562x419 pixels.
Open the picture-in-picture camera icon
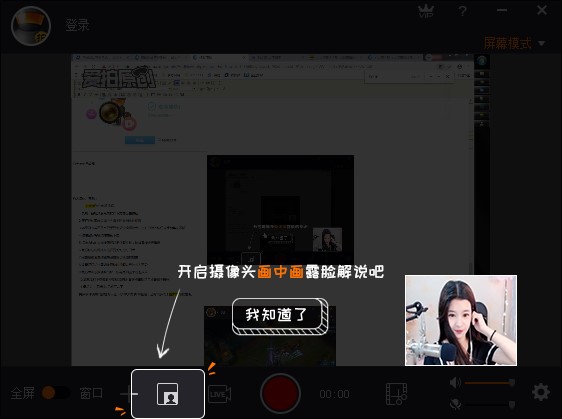point(168,394)
